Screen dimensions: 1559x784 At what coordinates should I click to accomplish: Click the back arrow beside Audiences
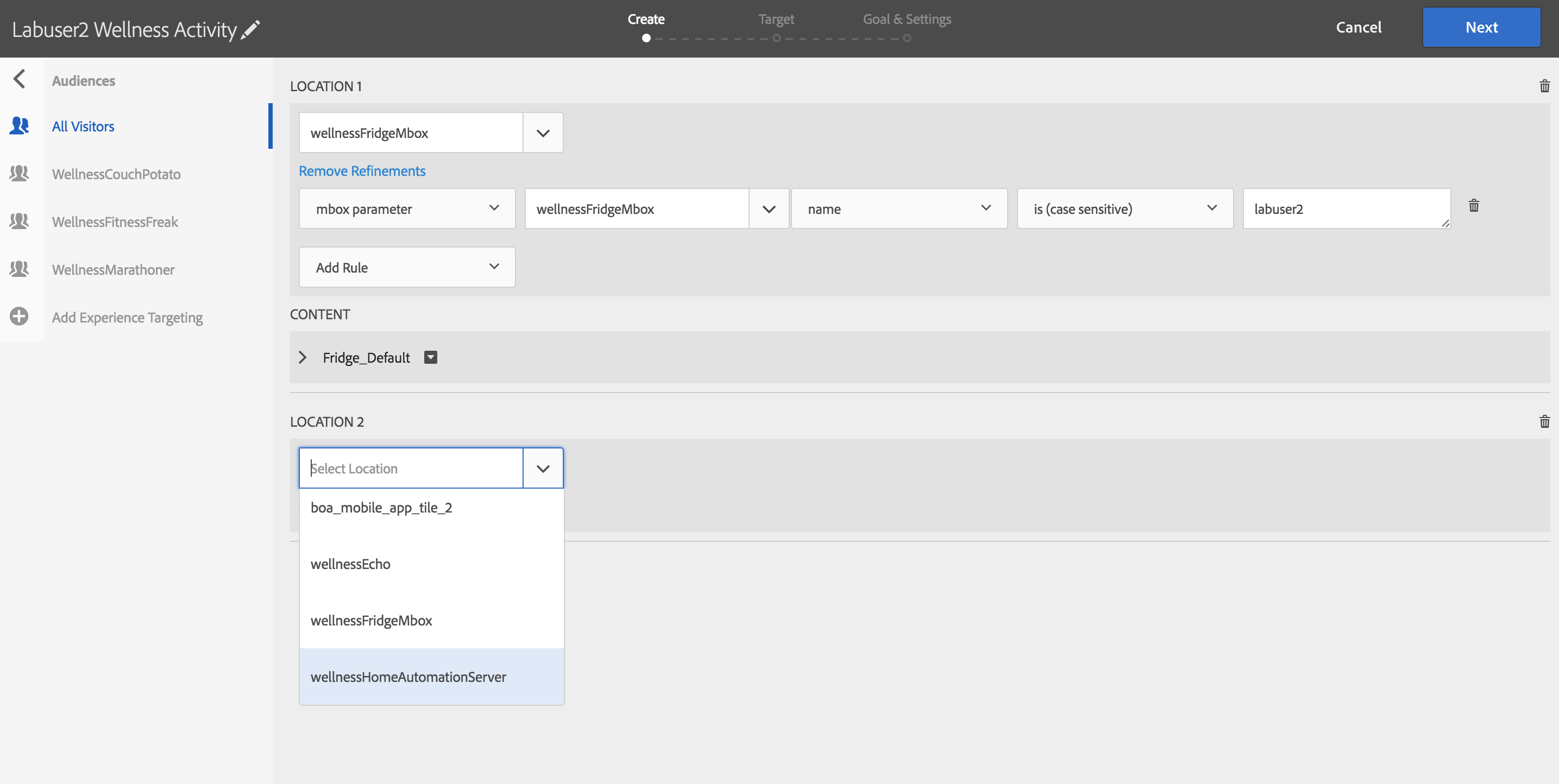pos(20,79)
